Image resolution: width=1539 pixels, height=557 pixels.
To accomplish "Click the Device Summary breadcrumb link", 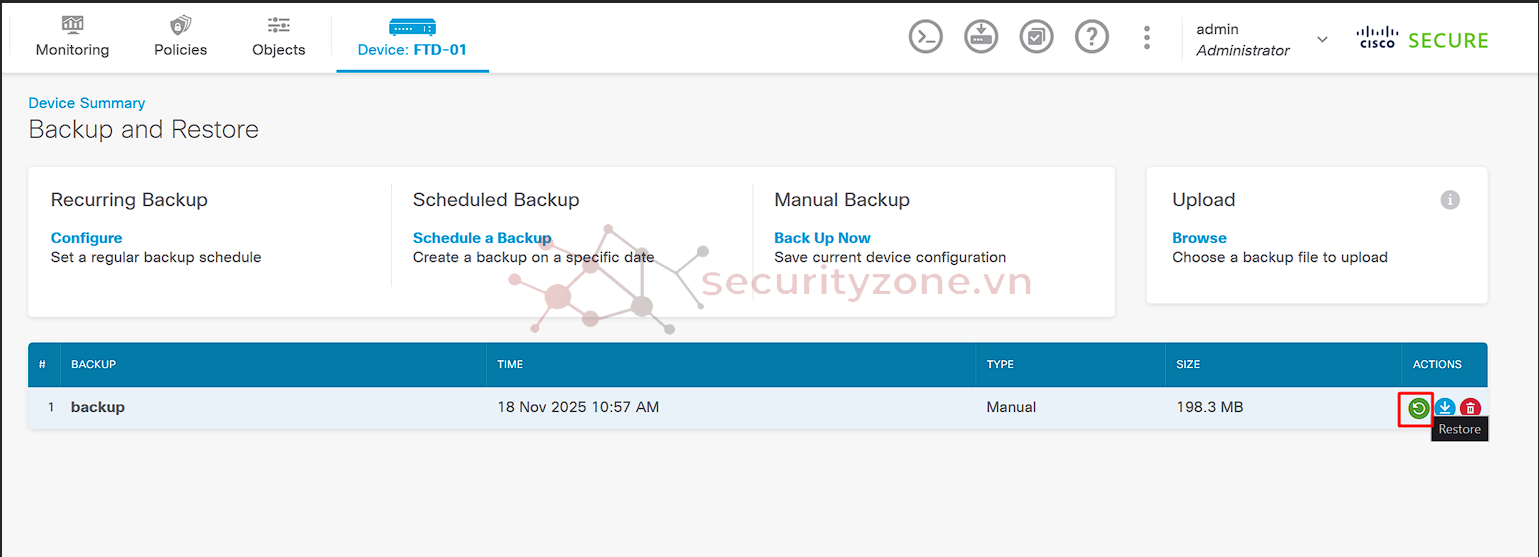I will [87, 103].
